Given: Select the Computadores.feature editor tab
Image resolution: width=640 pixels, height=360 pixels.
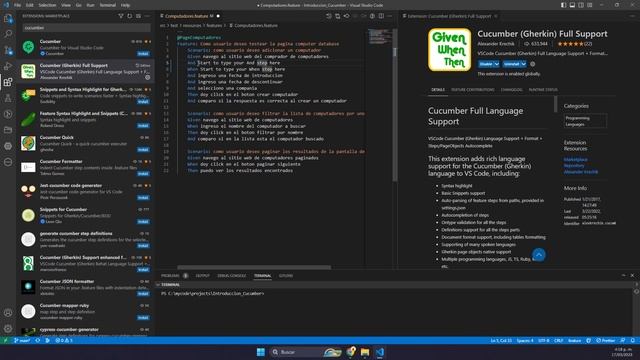Looking at the screenshot, I should click(187, 16).
